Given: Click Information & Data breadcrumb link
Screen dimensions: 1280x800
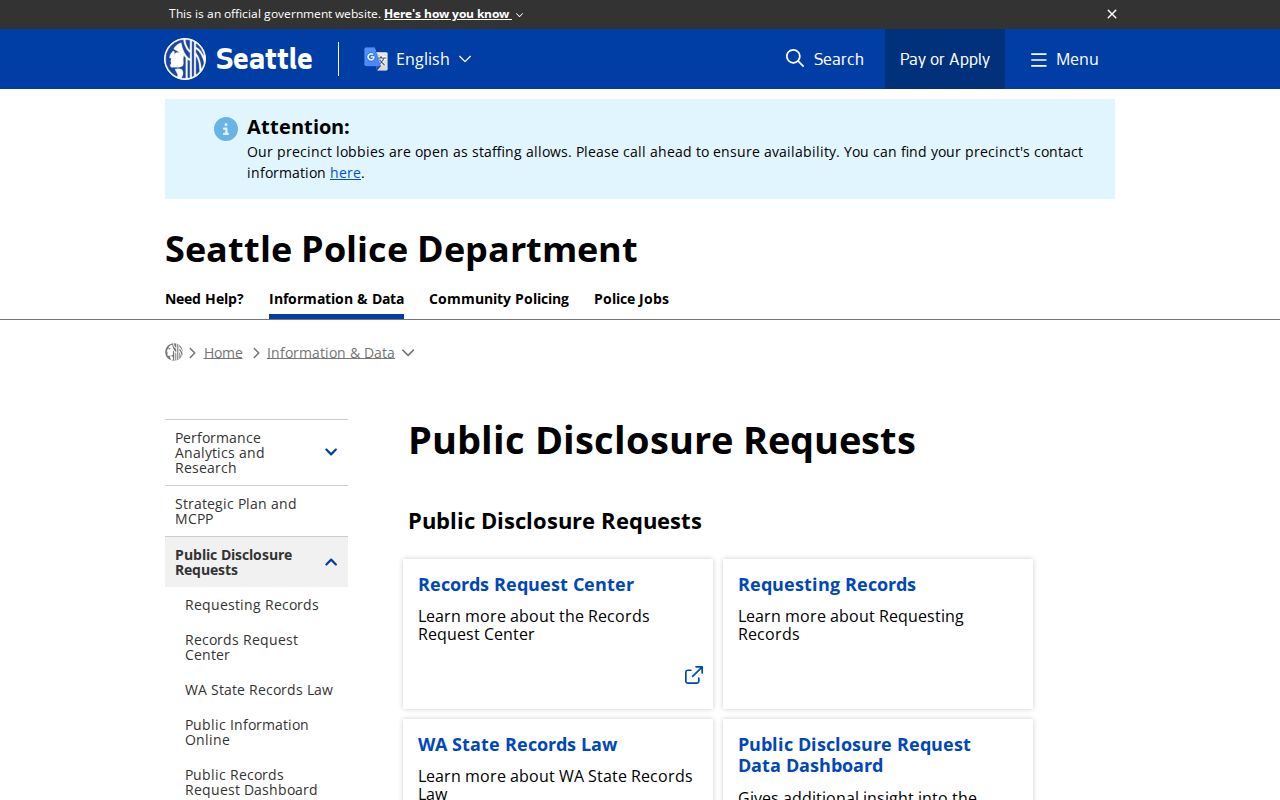Looking at the screenshot, I should [x=331, y=353].
